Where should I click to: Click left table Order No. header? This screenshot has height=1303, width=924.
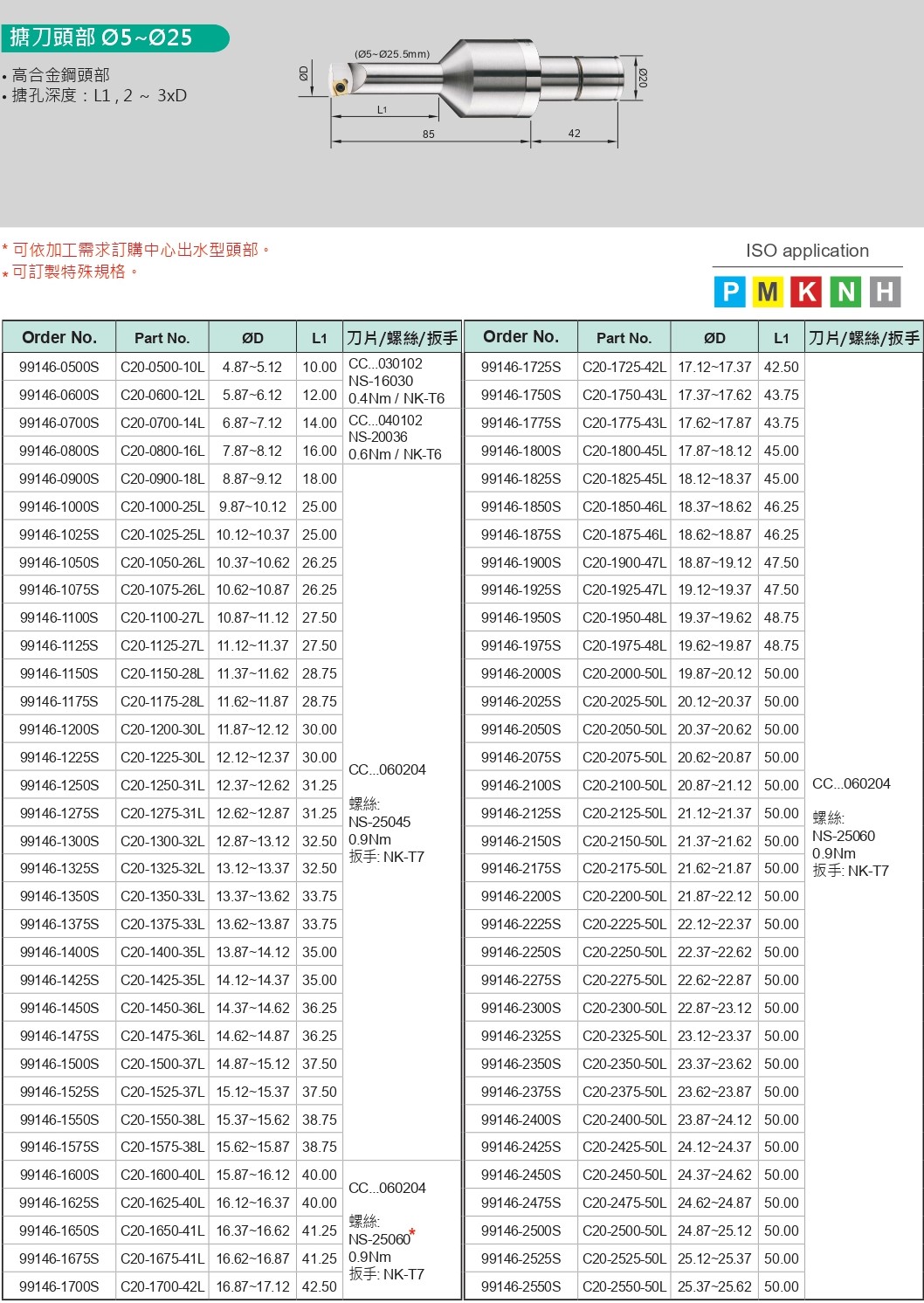pos(59,337)
